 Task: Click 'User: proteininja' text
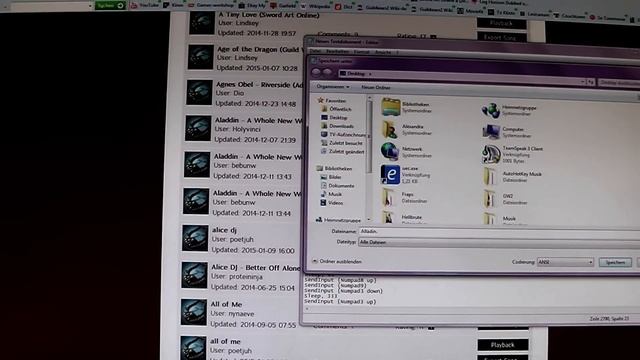click(237, 276)
